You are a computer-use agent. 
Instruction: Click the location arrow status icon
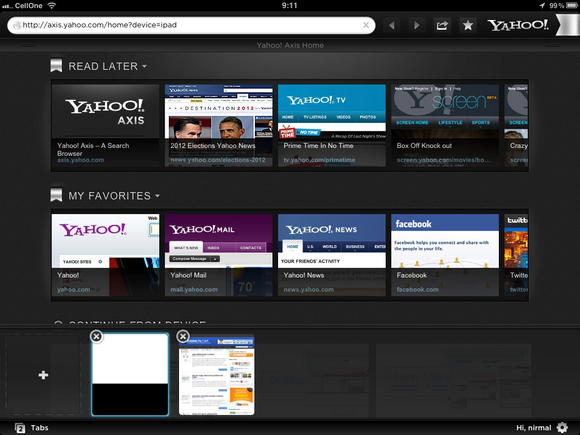tap(542, 5)
